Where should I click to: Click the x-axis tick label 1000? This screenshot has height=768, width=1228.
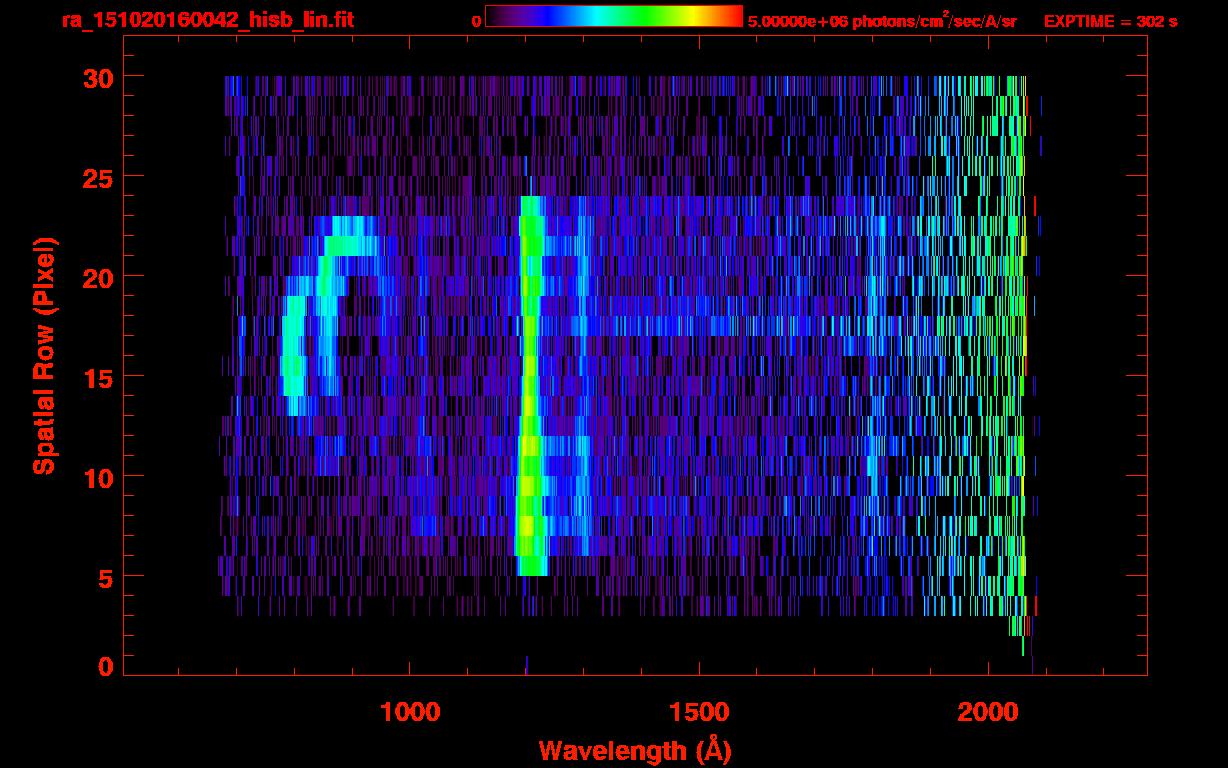pos(410,712)
